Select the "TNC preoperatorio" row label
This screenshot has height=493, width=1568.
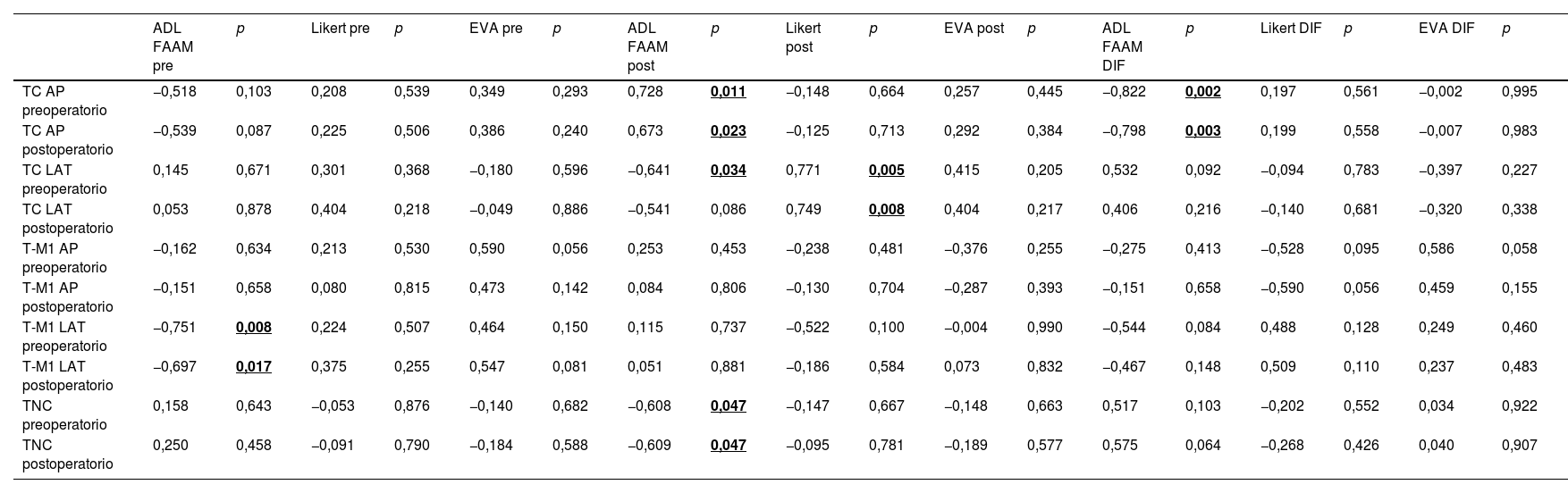pyautogui.click(x=64, y=415)
